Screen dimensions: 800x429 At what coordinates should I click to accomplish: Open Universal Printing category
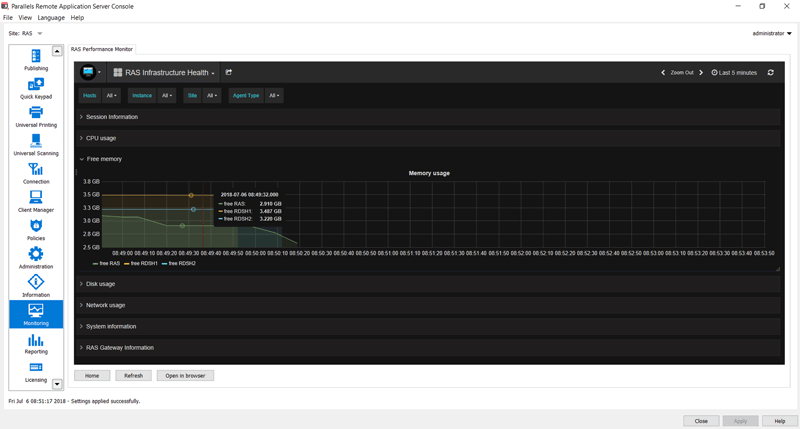point(36,117)
